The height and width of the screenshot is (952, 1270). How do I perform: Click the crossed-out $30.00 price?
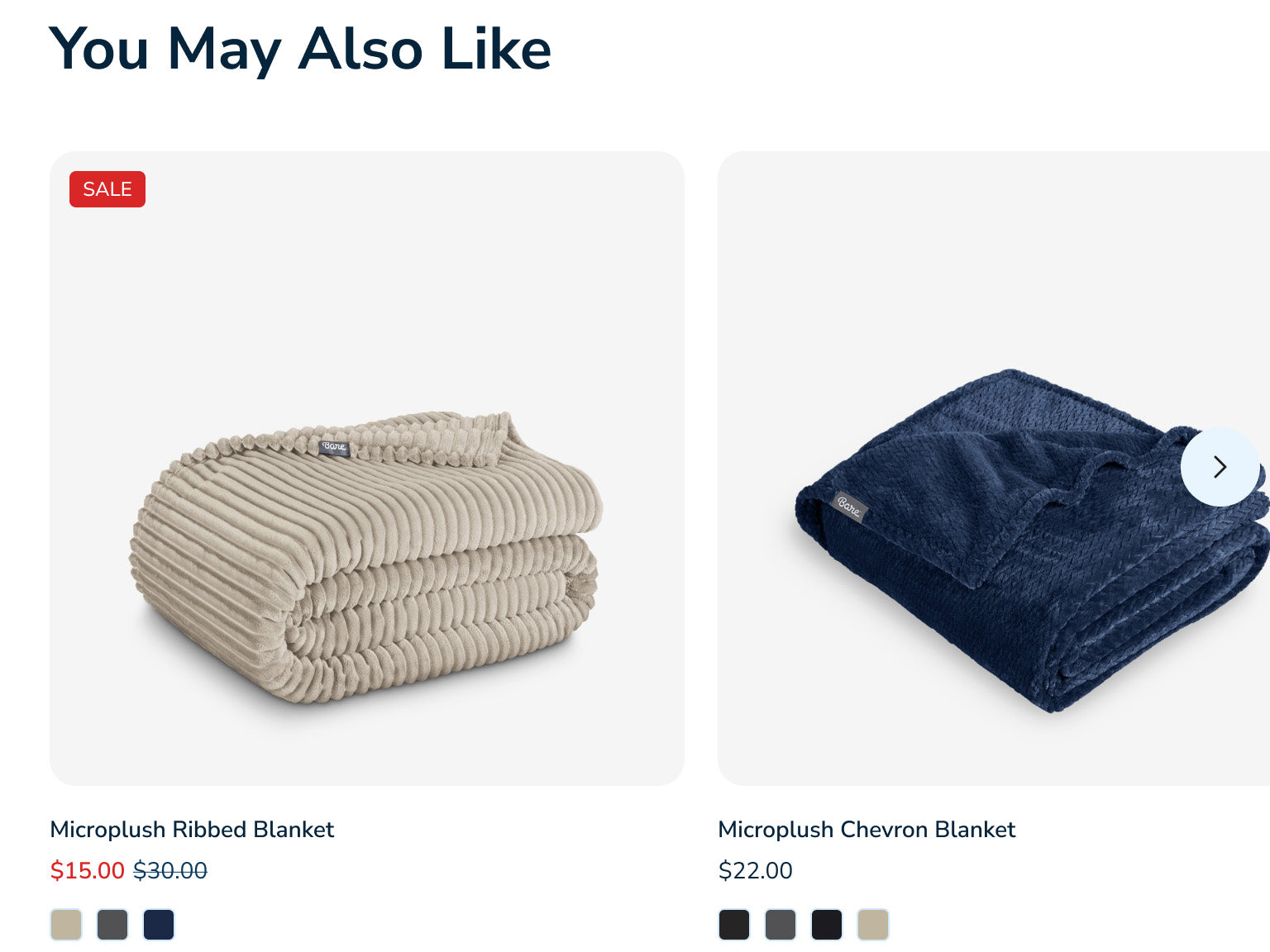point(170,870)
